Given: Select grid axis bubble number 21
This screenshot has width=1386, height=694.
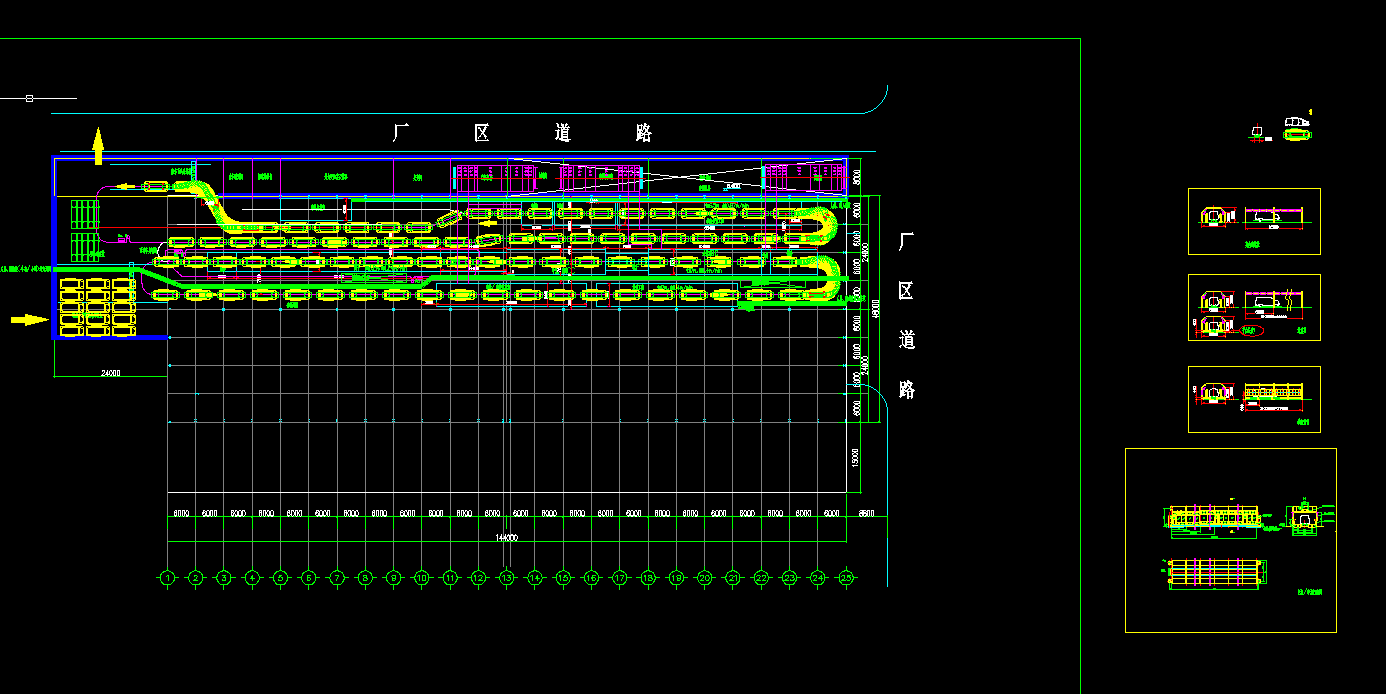Looking at the screenshot, I should point(733,578).
